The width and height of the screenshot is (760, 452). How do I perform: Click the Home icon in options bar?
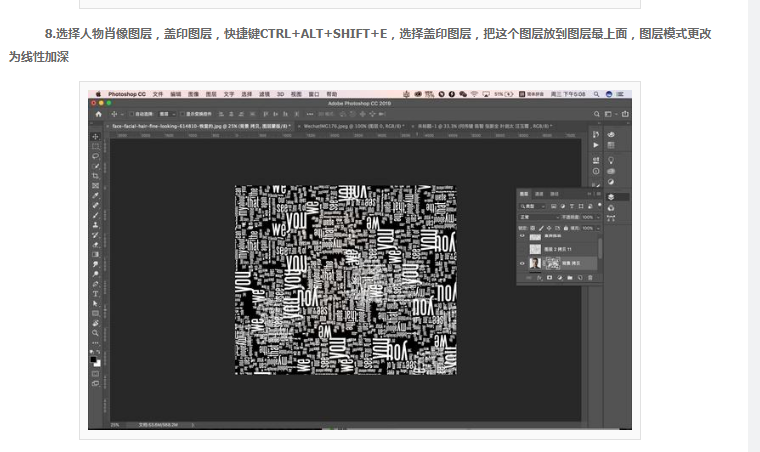98,114
